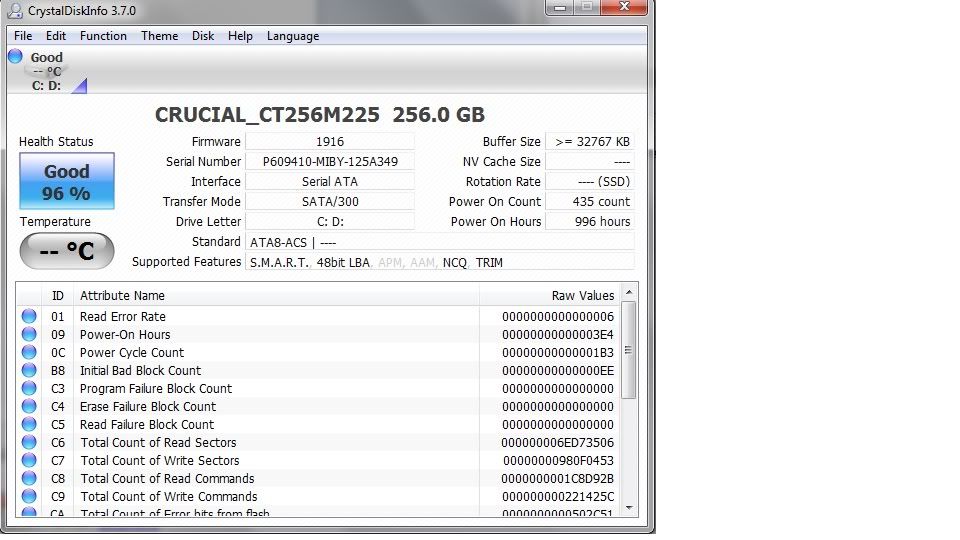Click the CRUCIAL_CT256M225 256.0 GB drive title
The width and height of the screenshot is (960, 540).
pos(320,114)
